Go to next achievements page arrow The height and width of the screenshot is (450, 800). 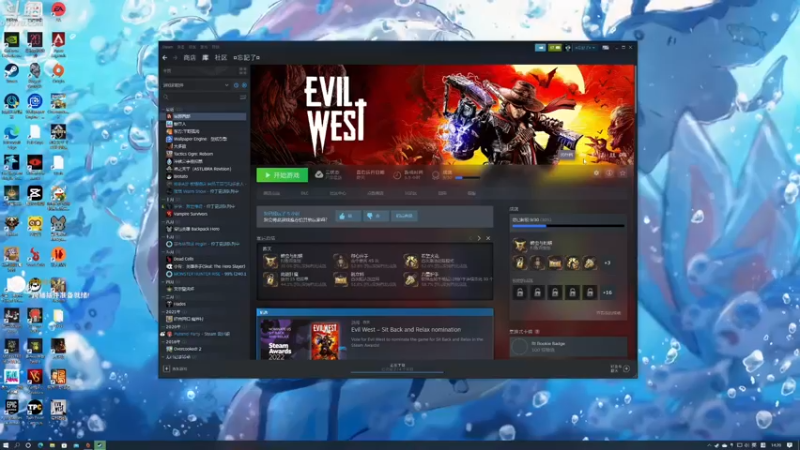(479, 238)
